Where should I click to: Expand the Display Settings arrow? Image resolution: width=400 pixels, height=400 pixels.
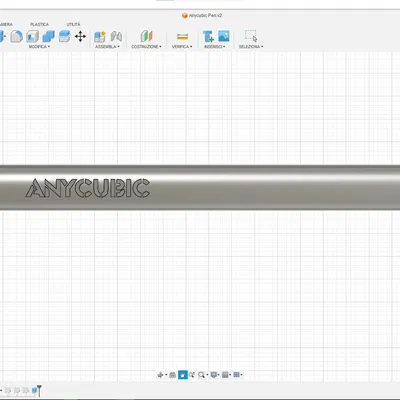219,375
